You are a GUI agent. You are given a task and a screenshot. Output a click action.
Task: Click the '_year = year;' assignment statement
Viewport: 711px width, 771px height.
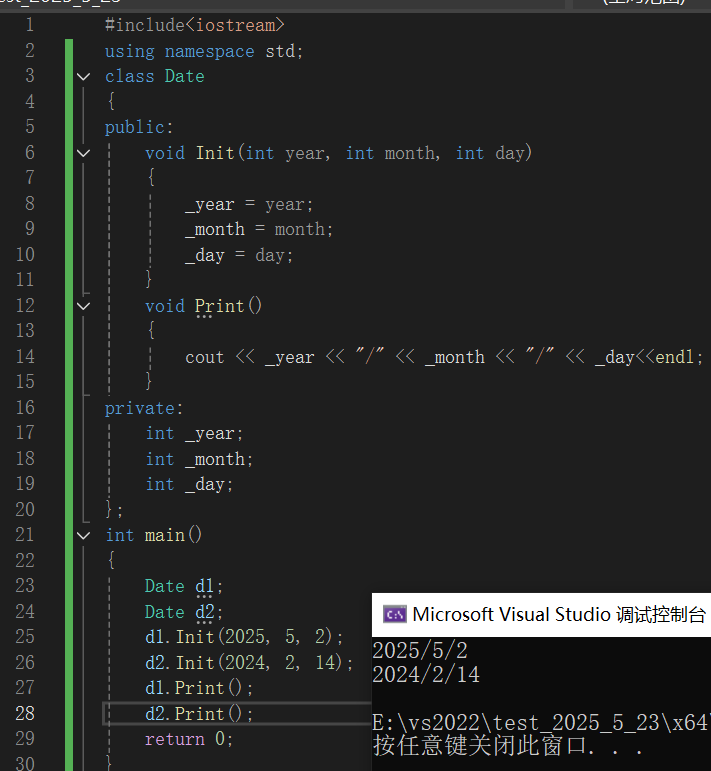click(249, 204)
